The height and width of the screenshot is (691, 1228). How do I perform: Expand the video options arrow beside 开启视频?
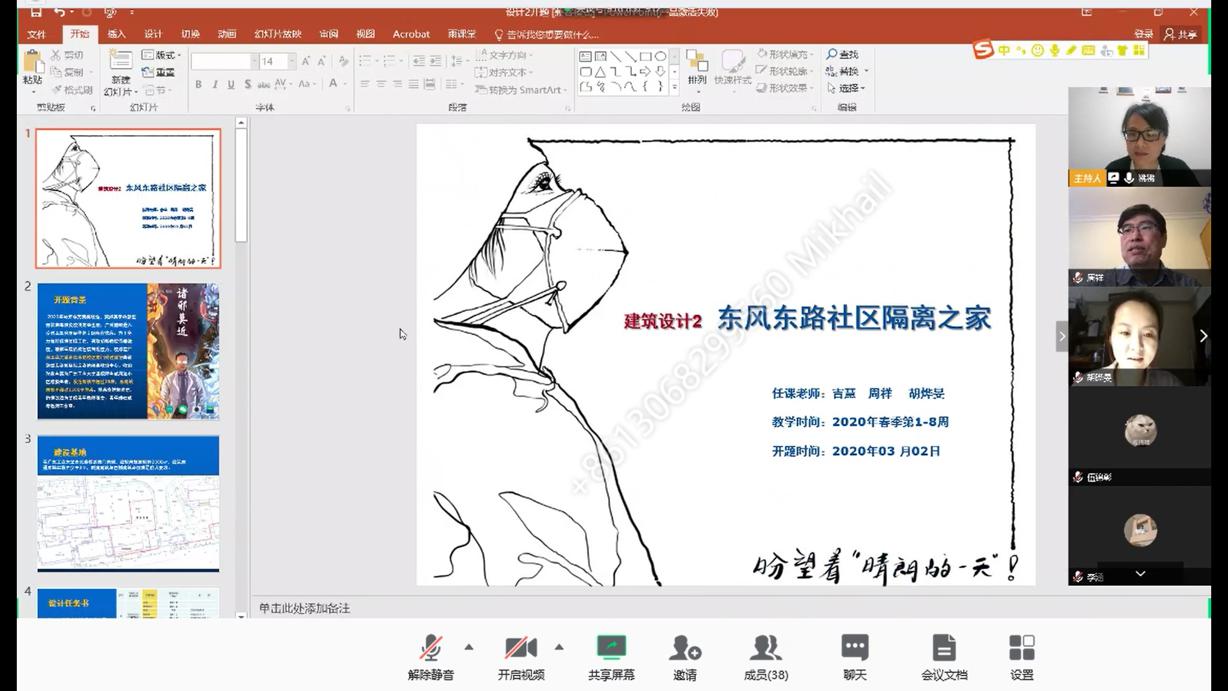(559, 647)
